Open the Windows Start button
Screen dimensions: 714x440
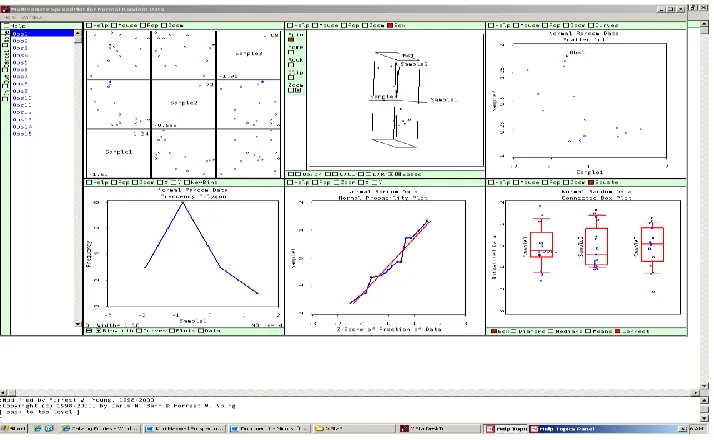pos(14,429)
